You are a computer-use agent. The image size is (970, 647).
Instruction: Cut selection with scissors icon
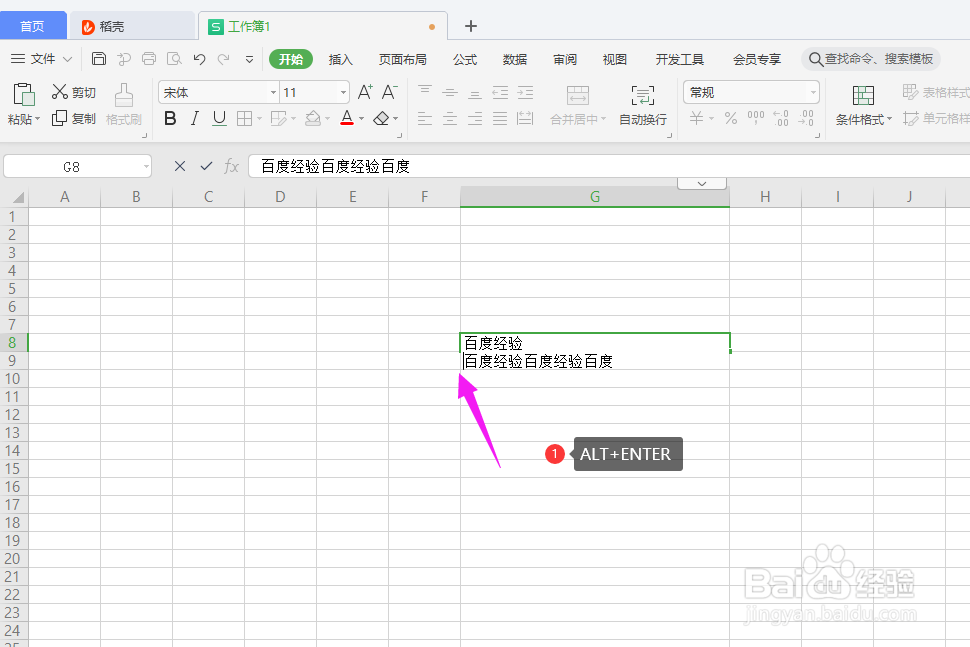[59, 92]
